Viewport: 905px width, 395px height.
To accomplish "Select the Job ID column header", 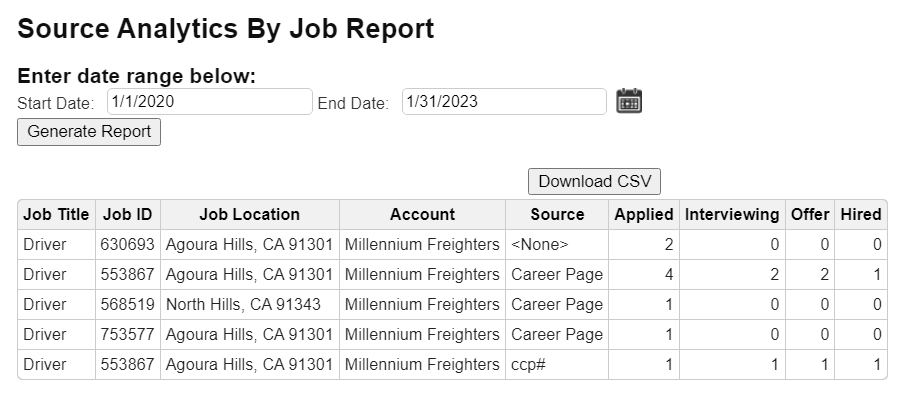I will coord(128,215).
